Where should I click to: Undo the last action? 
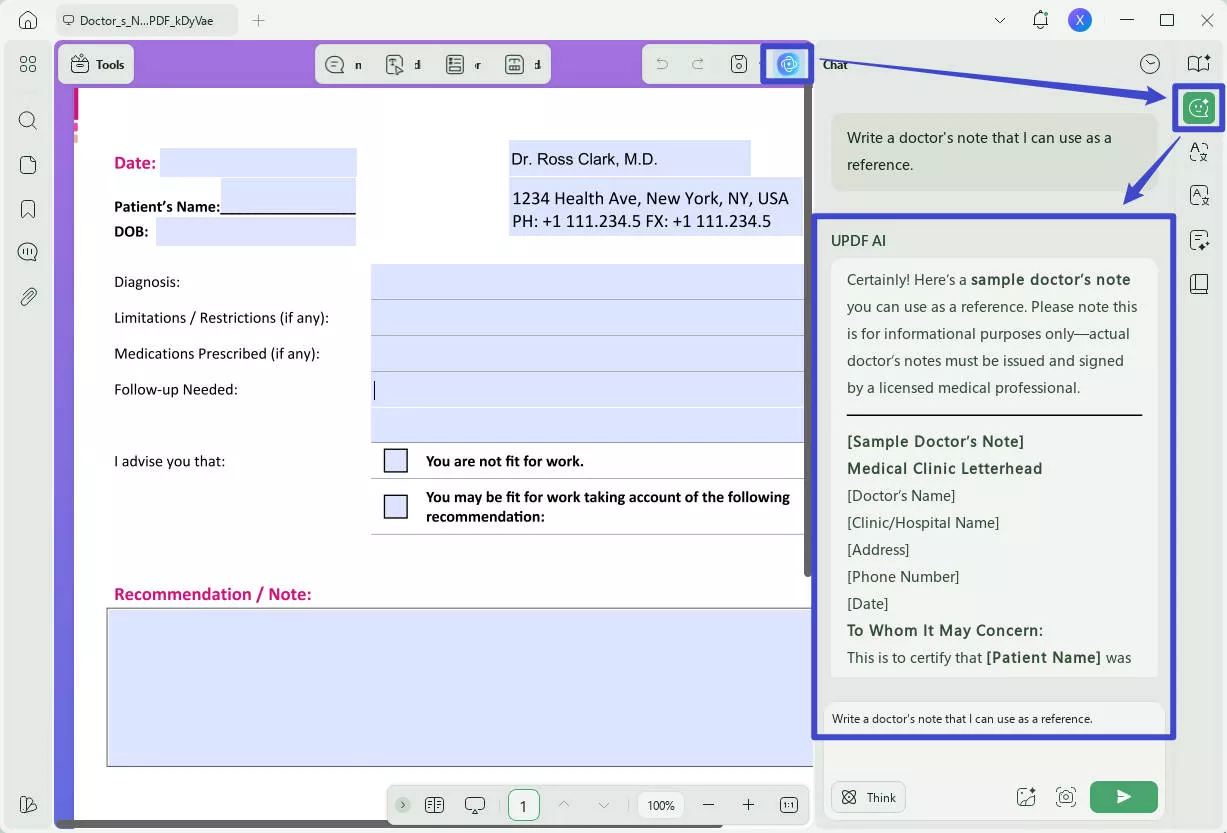(662, 65)
